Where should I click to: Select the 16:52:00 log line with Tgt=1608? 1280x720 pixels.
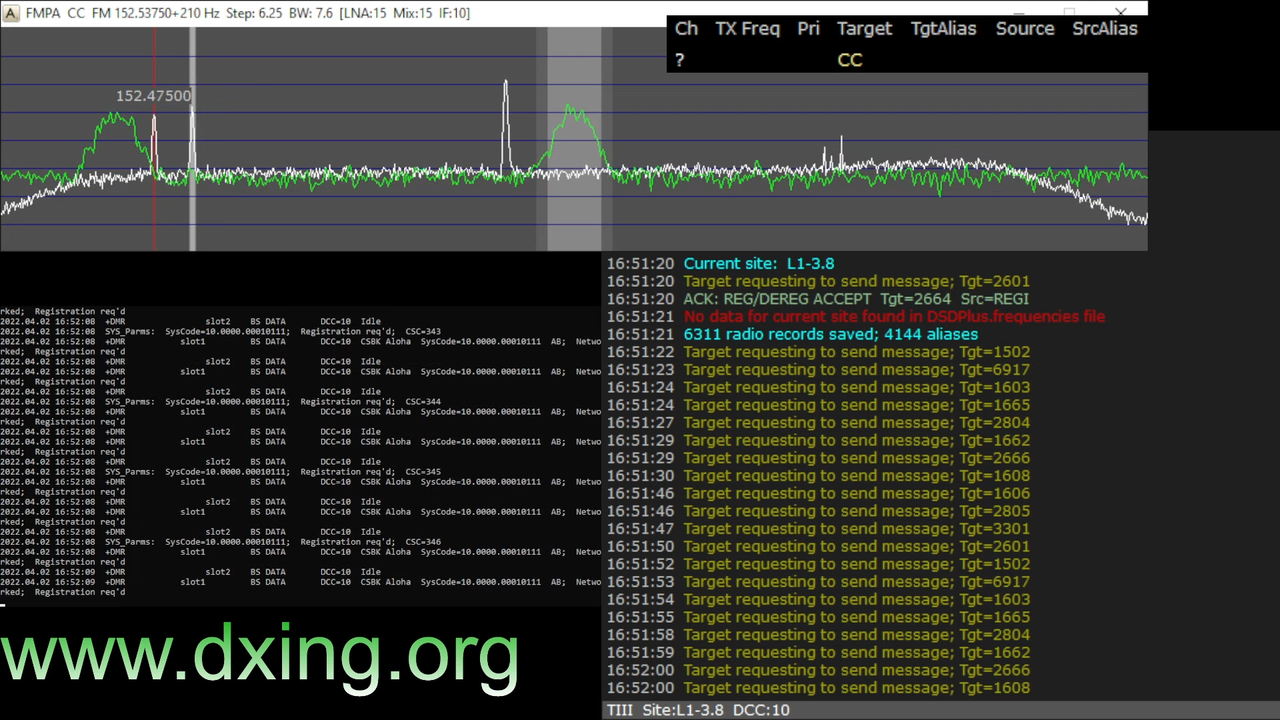click(818, 688)
